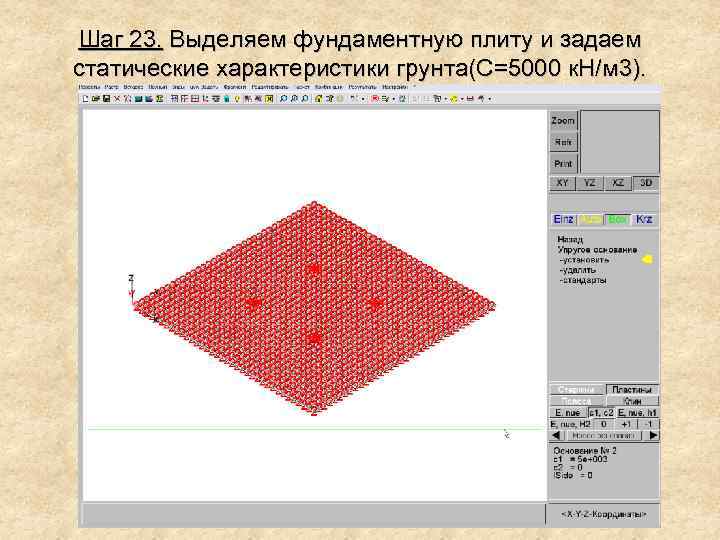The height and width of the screenshot is (540, 720).
Task: Click the left arrow previous foundation
Action: (x=556, y=435)
